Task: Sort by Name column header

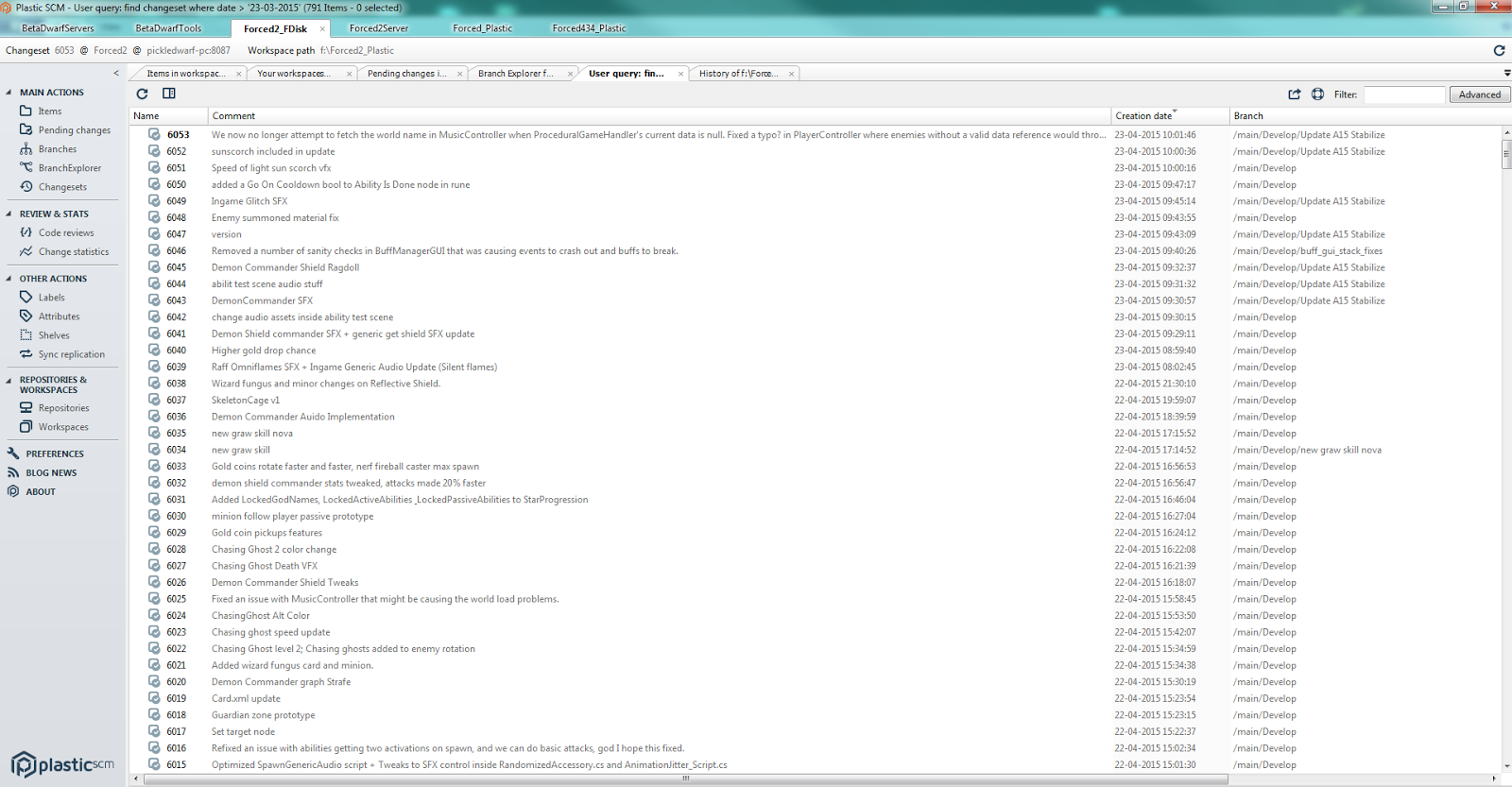Action: pos(168,116)
